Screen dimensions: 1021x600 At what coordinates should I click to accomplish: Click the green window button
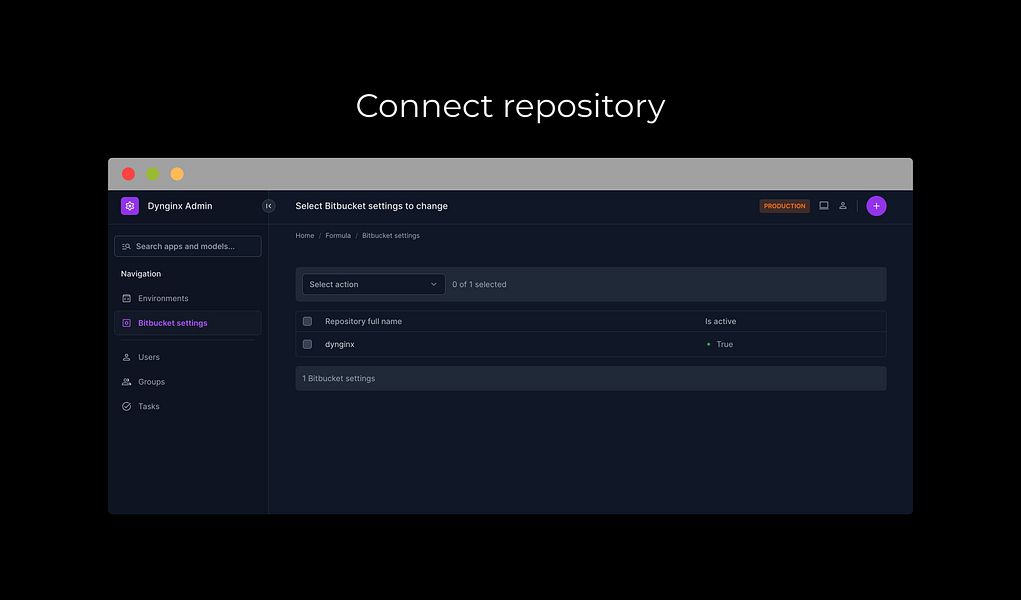pyautogui.click(x=152, y=174)
